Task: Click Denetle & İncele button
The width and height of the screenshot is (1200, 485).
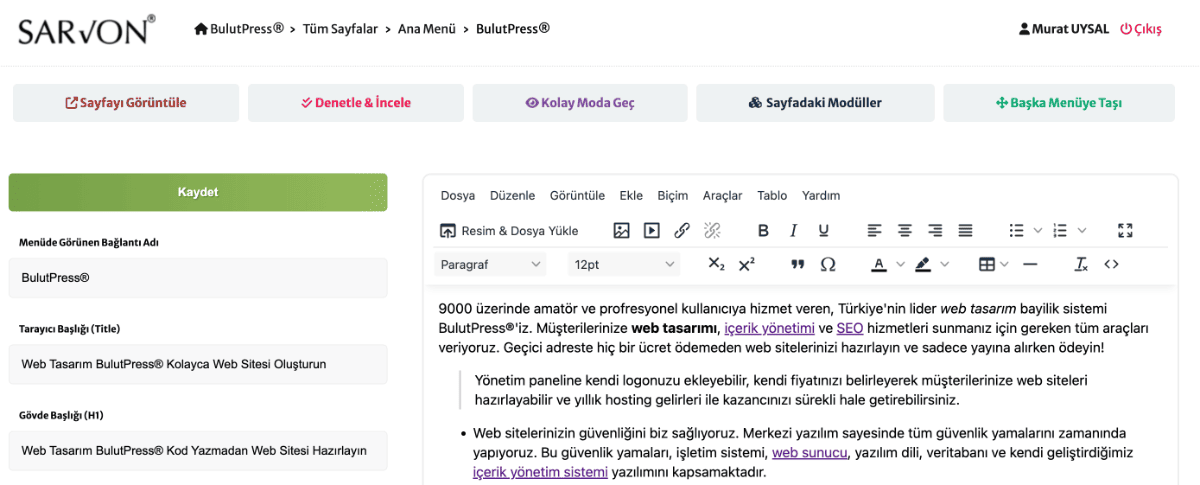Action: click(356, 103)
